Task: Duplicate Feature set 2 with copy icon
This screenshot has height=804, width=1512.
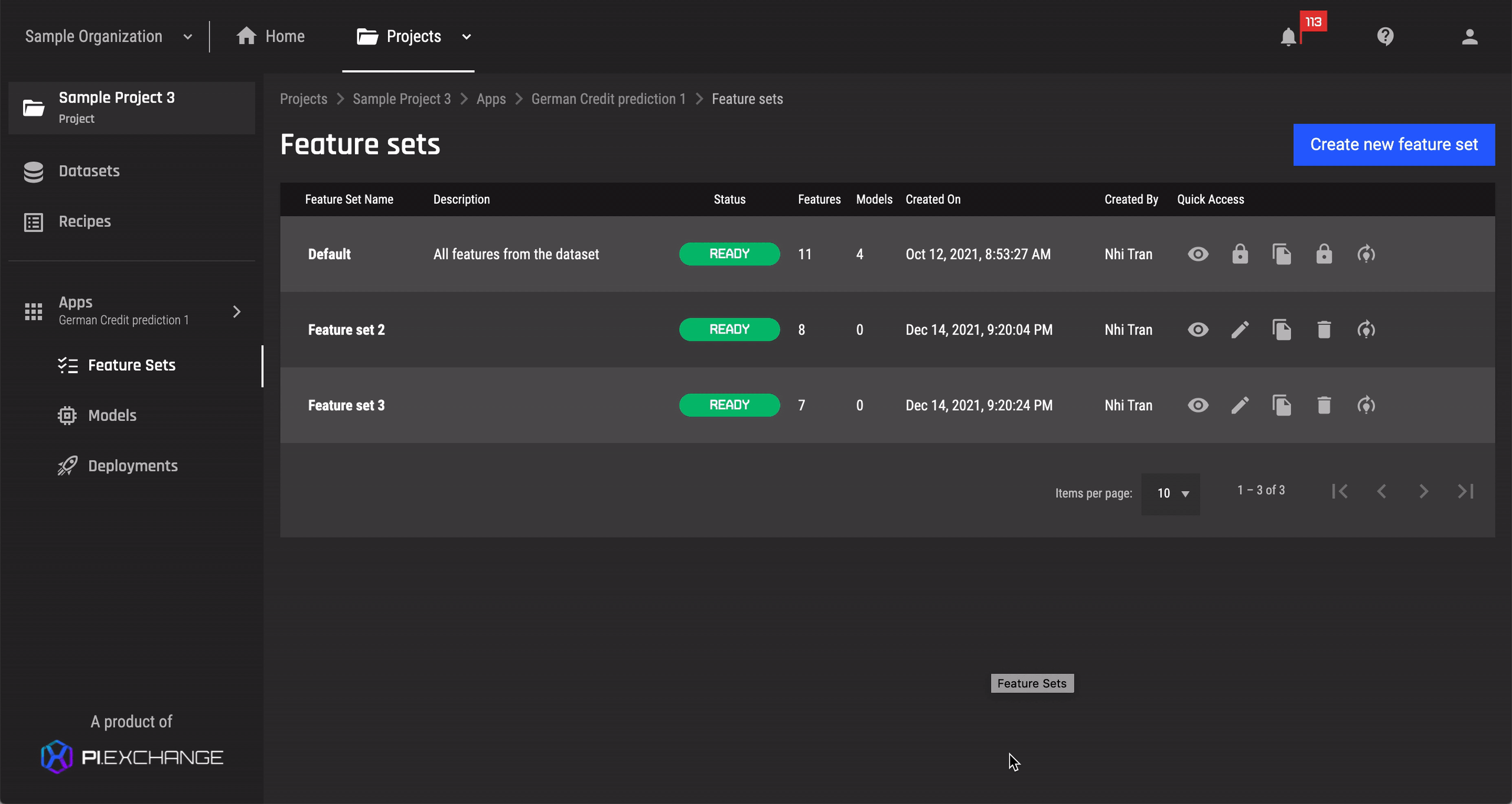Action: pos(1282,330)
